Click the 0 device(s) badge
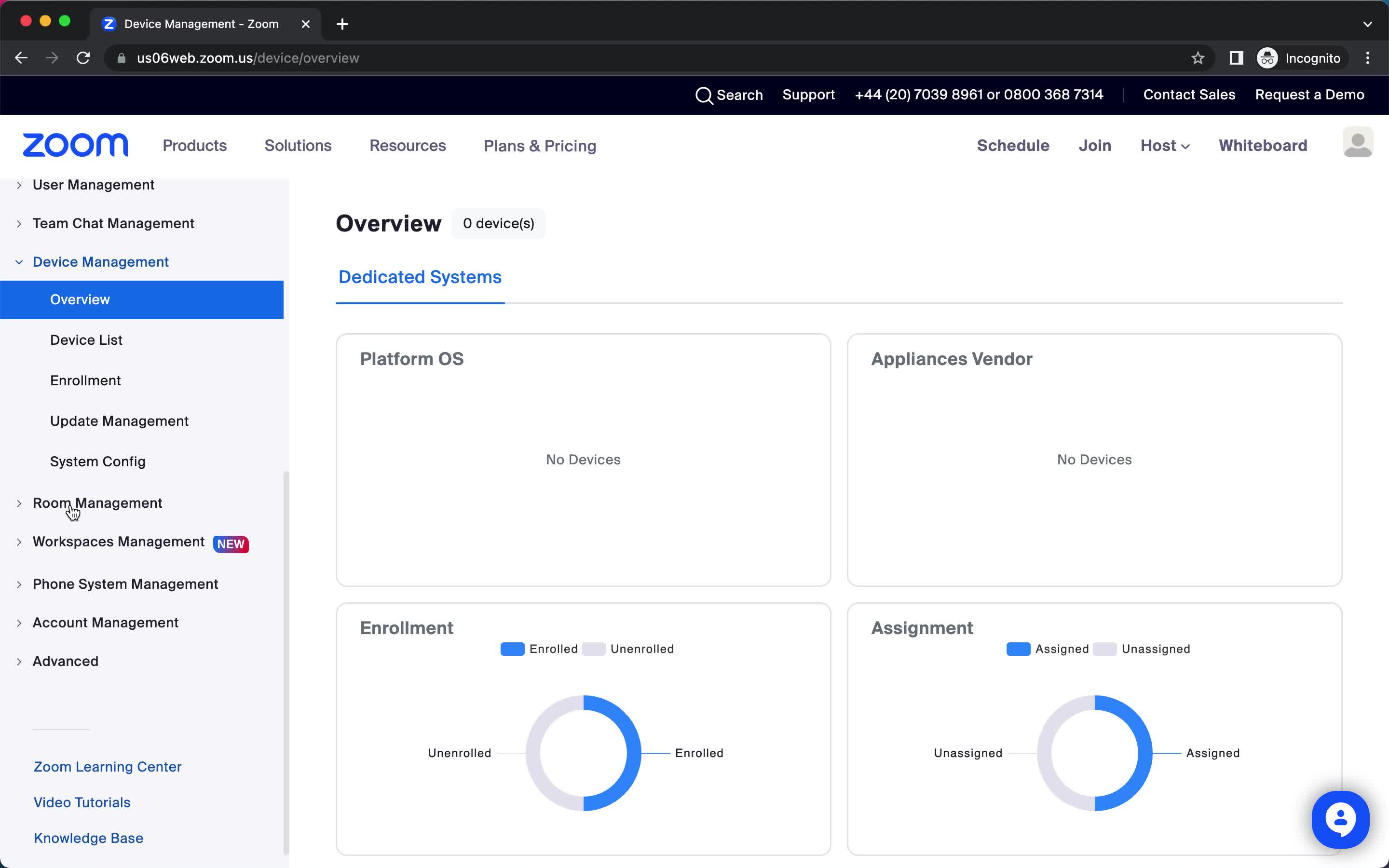Screen dimensions: 1389x868 click(x=498, y=223)
